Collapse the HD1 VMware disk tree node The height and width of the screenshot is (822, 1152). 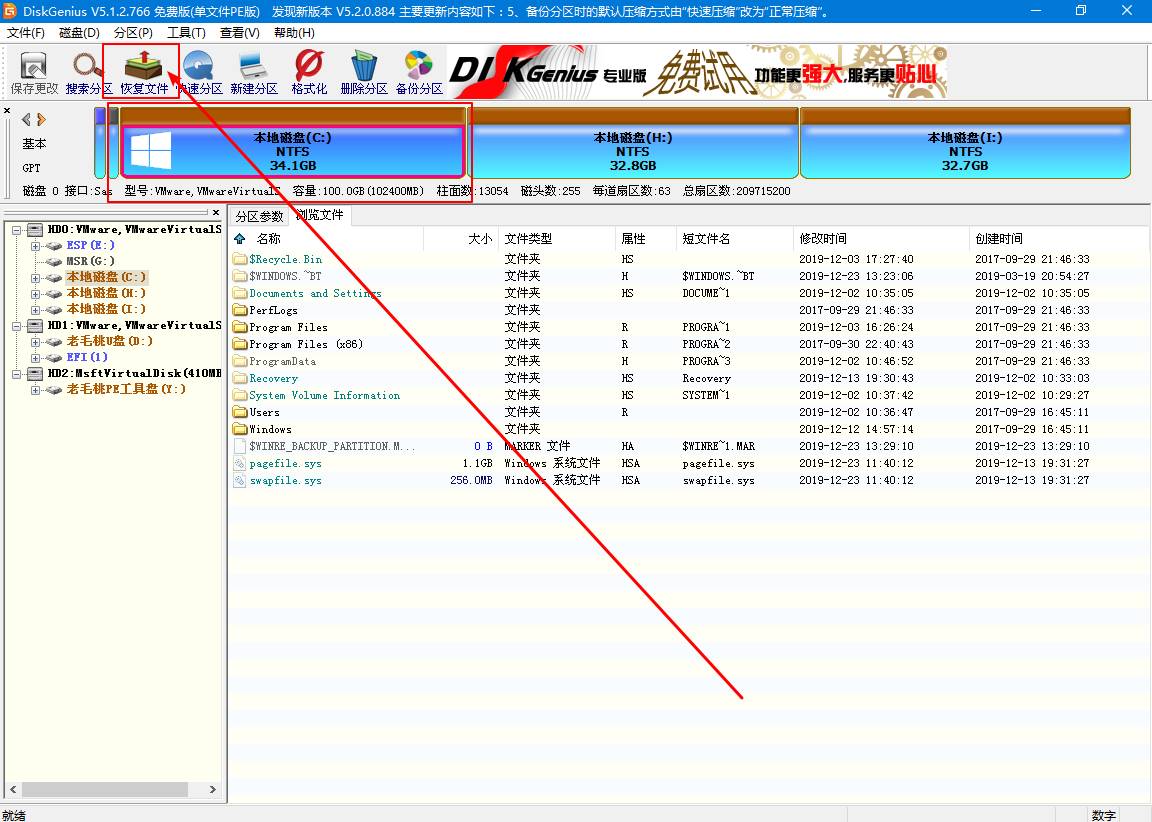(20, 325)
